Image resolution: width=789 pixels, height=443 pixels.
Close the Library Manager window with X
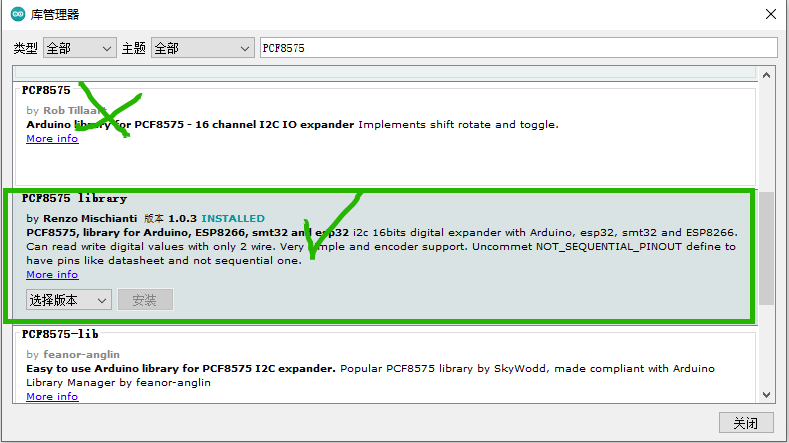(769, 14)
